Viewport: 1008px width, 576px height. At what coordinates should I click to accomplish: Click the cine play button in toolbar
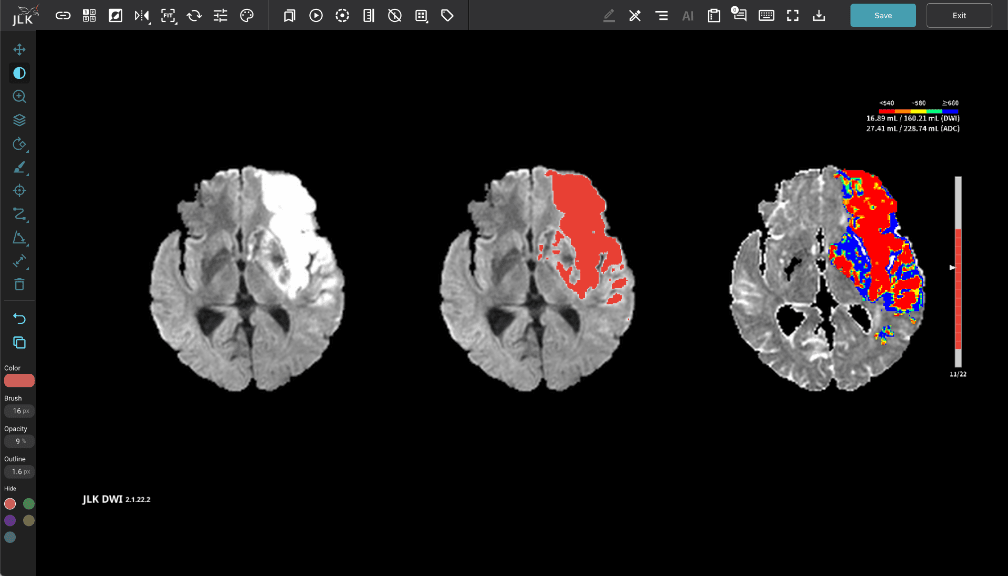tap(316, 15)
